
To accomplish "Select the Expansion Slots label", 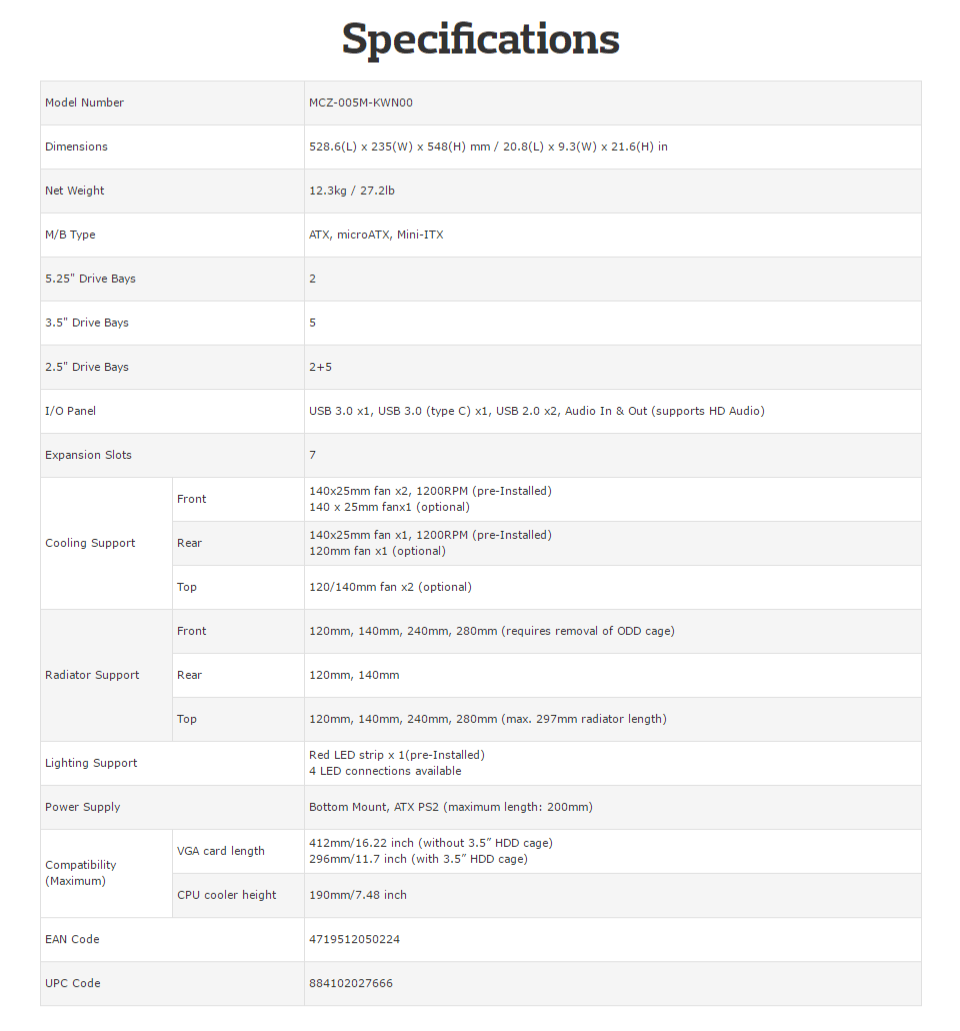I will point(88,455).
